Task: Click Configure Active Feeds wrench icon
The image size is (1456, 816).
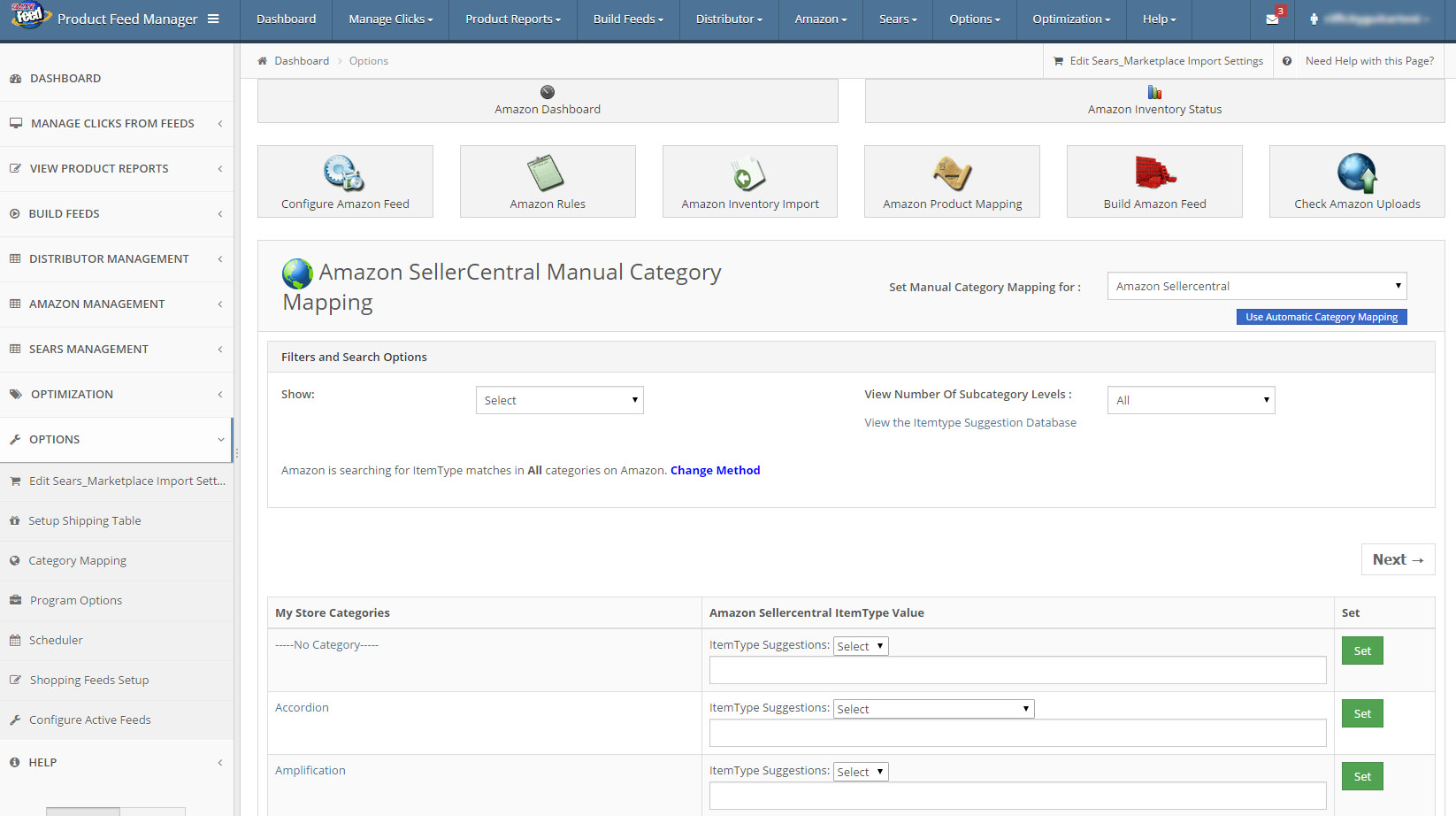Action: 15,720
